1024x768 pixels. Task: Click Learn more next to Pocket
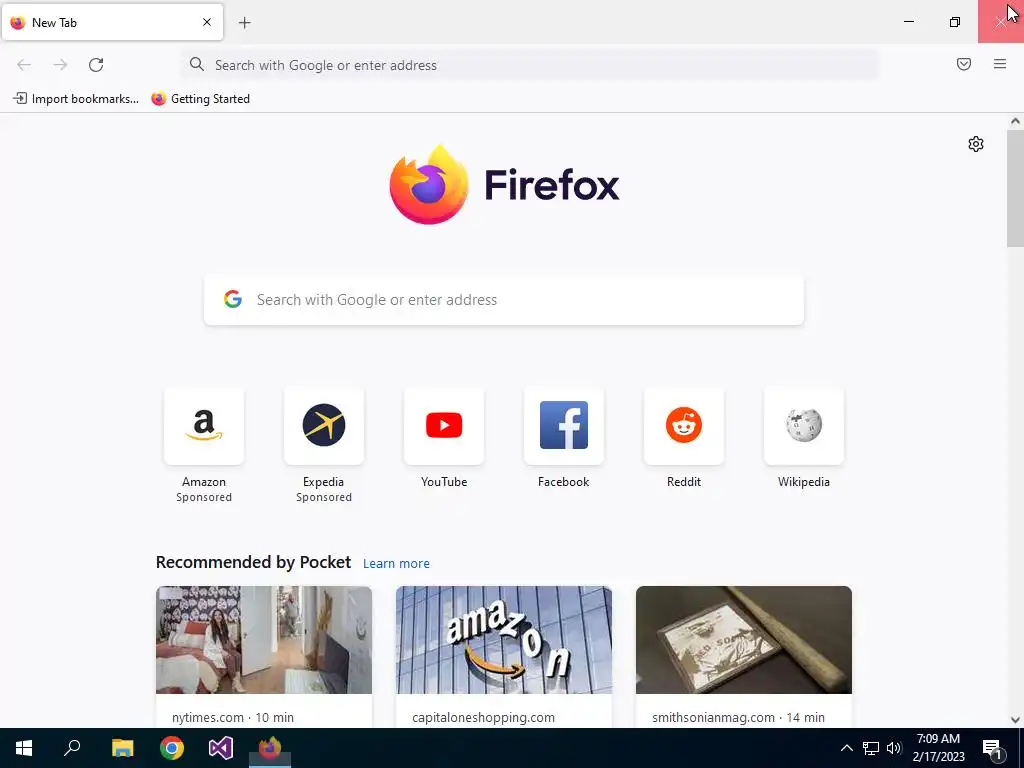396,564
